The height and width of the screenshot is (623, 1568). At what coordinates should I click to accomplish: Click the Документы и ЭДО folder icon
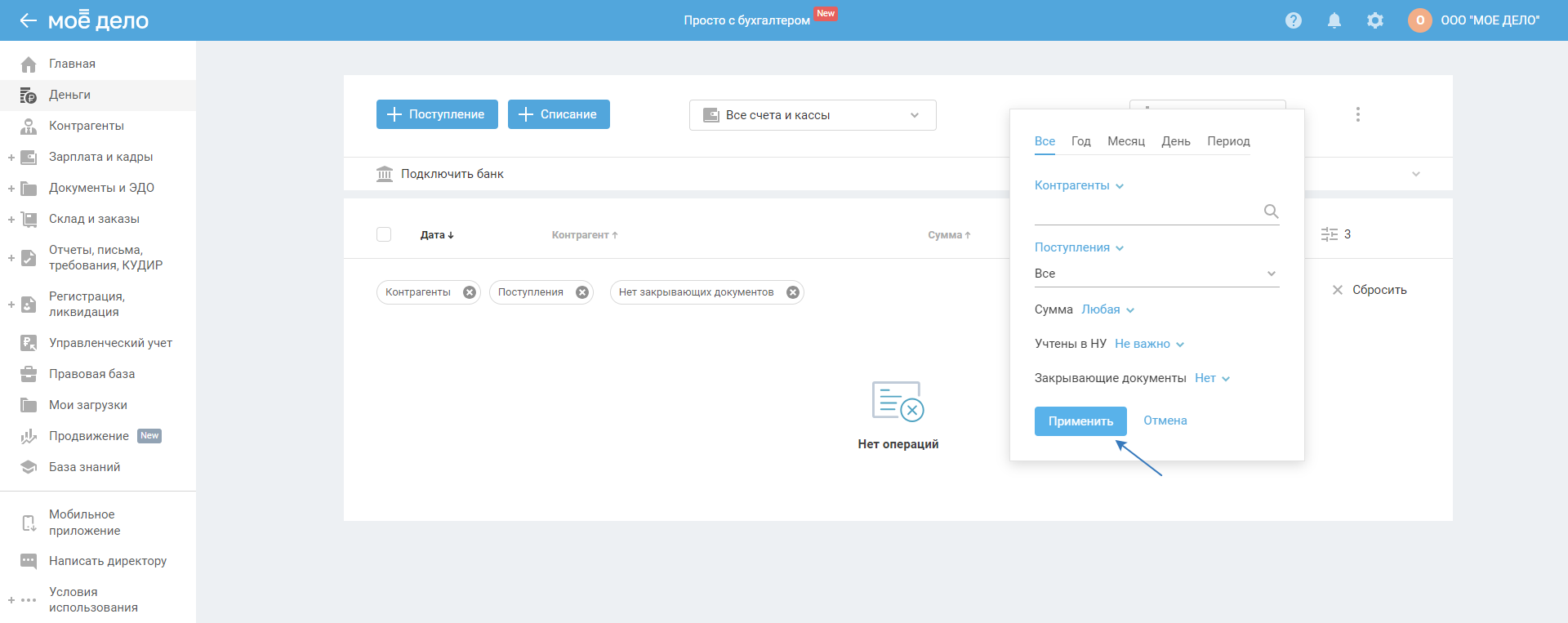pyautogui.click(x=29, y=188)
